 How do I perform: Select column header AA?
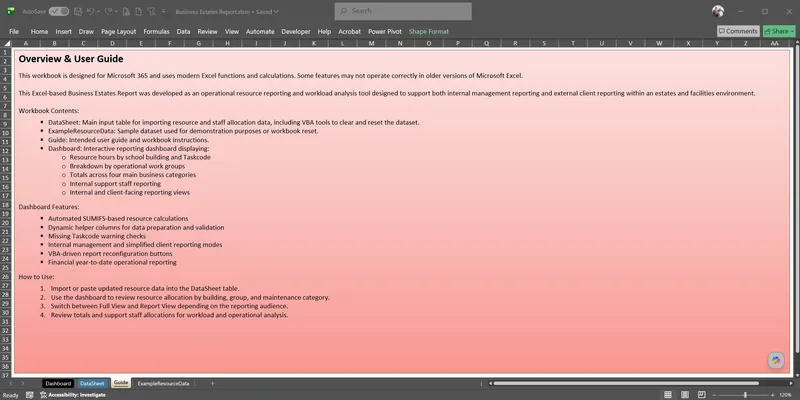coord(774,43)
